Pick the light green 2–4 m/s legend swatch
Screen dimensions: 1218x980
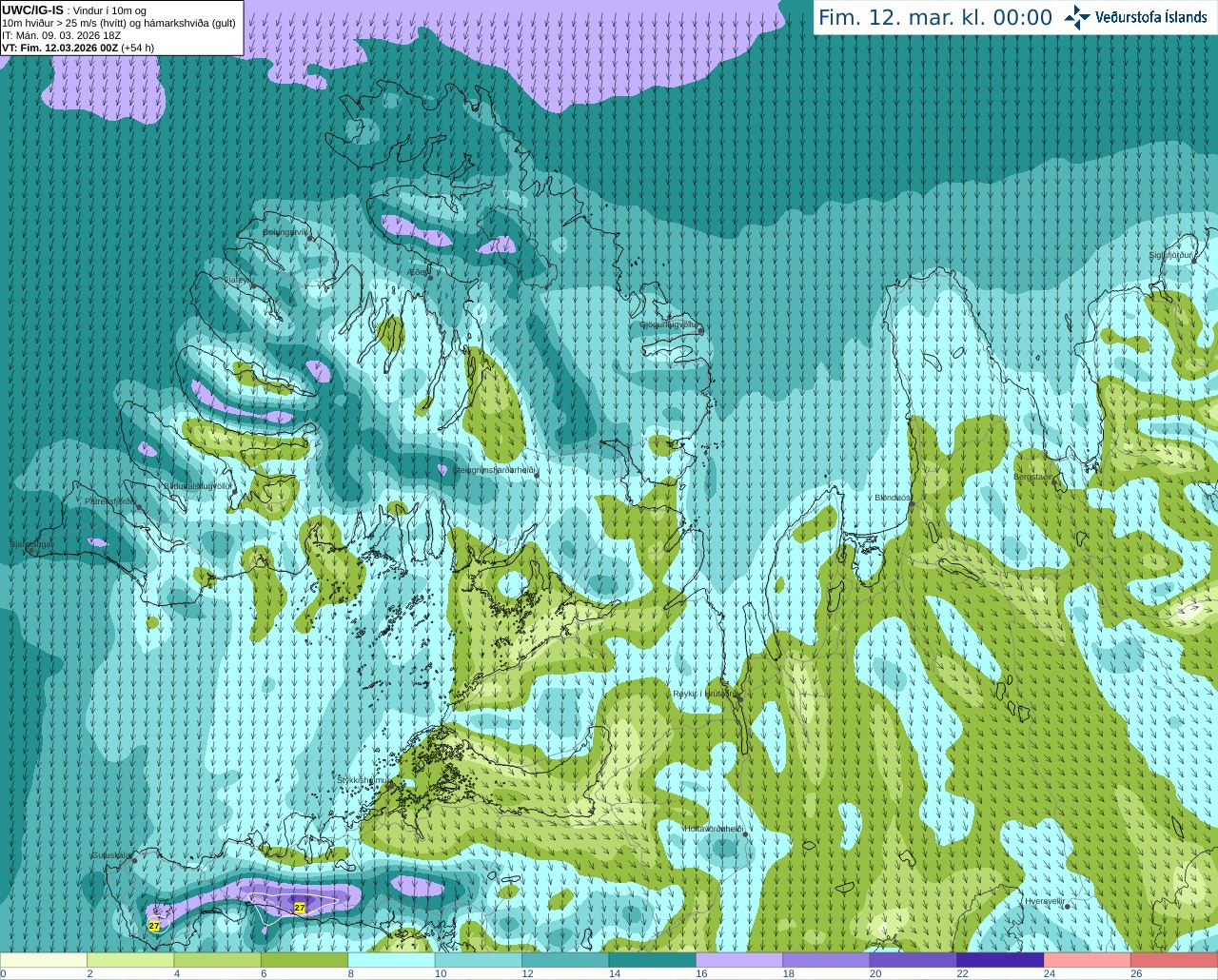coord(130,960)
